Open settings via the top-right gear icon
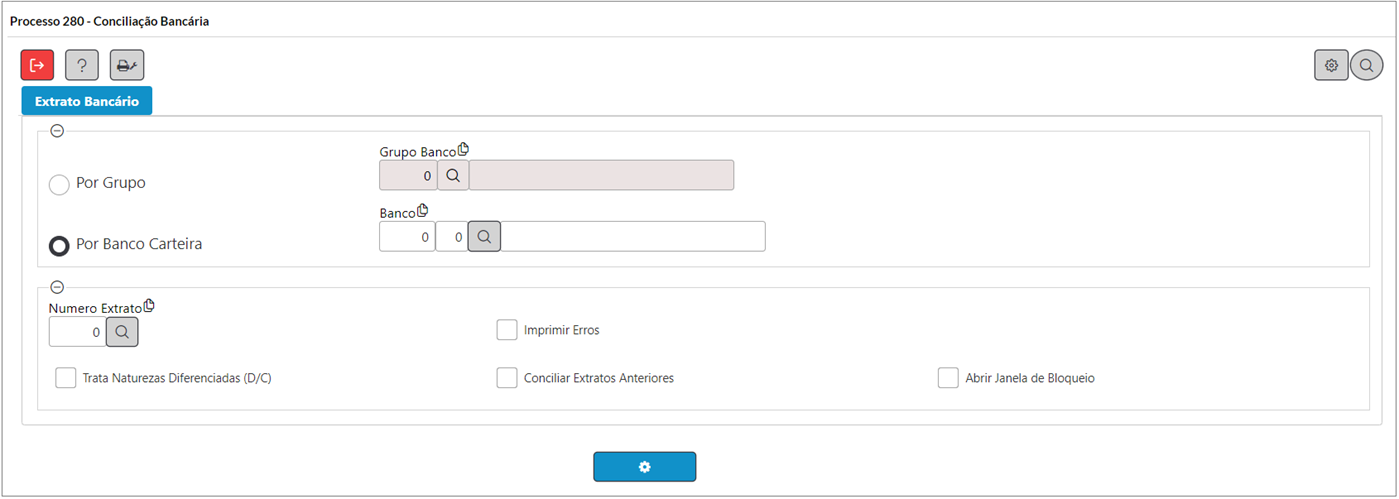Viewport: 1399px width, 499px height. (1331, 65)
